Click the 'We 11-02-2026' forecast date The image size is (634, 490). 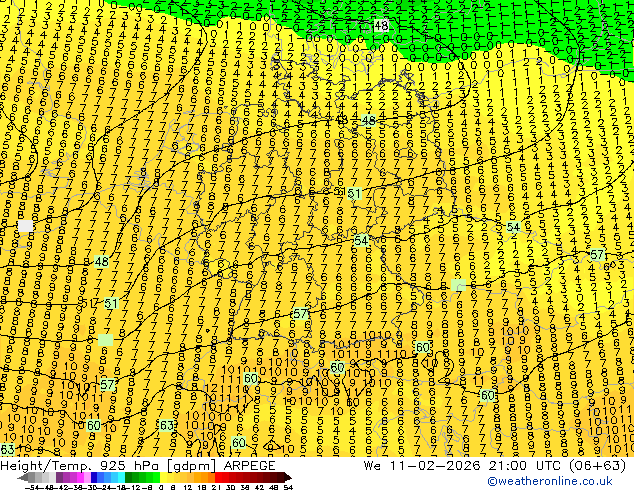click(422, 465)
